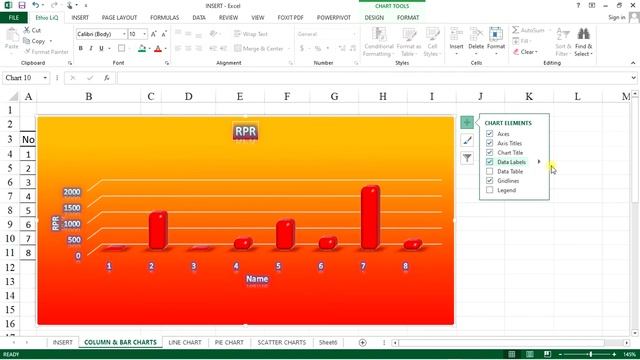Toggle Italic formatting
This screenshot has width=640, height=360.
point(91,49)
